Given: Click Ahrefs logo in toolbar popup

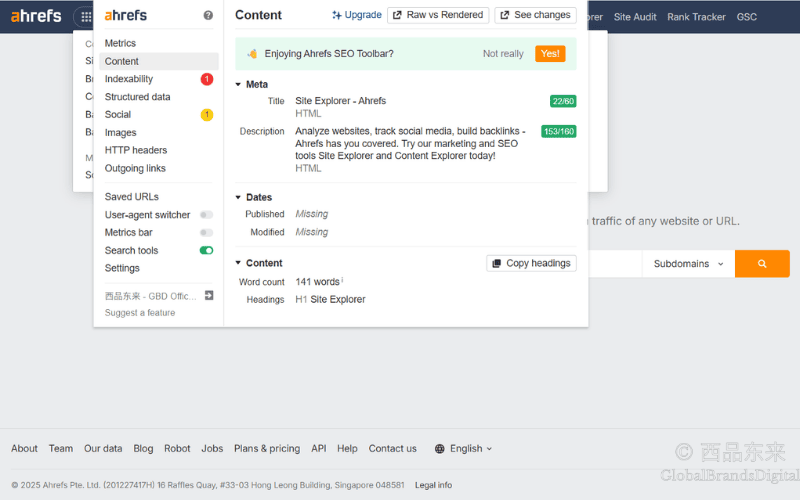Looking at the screenshot, I should 126,15.
